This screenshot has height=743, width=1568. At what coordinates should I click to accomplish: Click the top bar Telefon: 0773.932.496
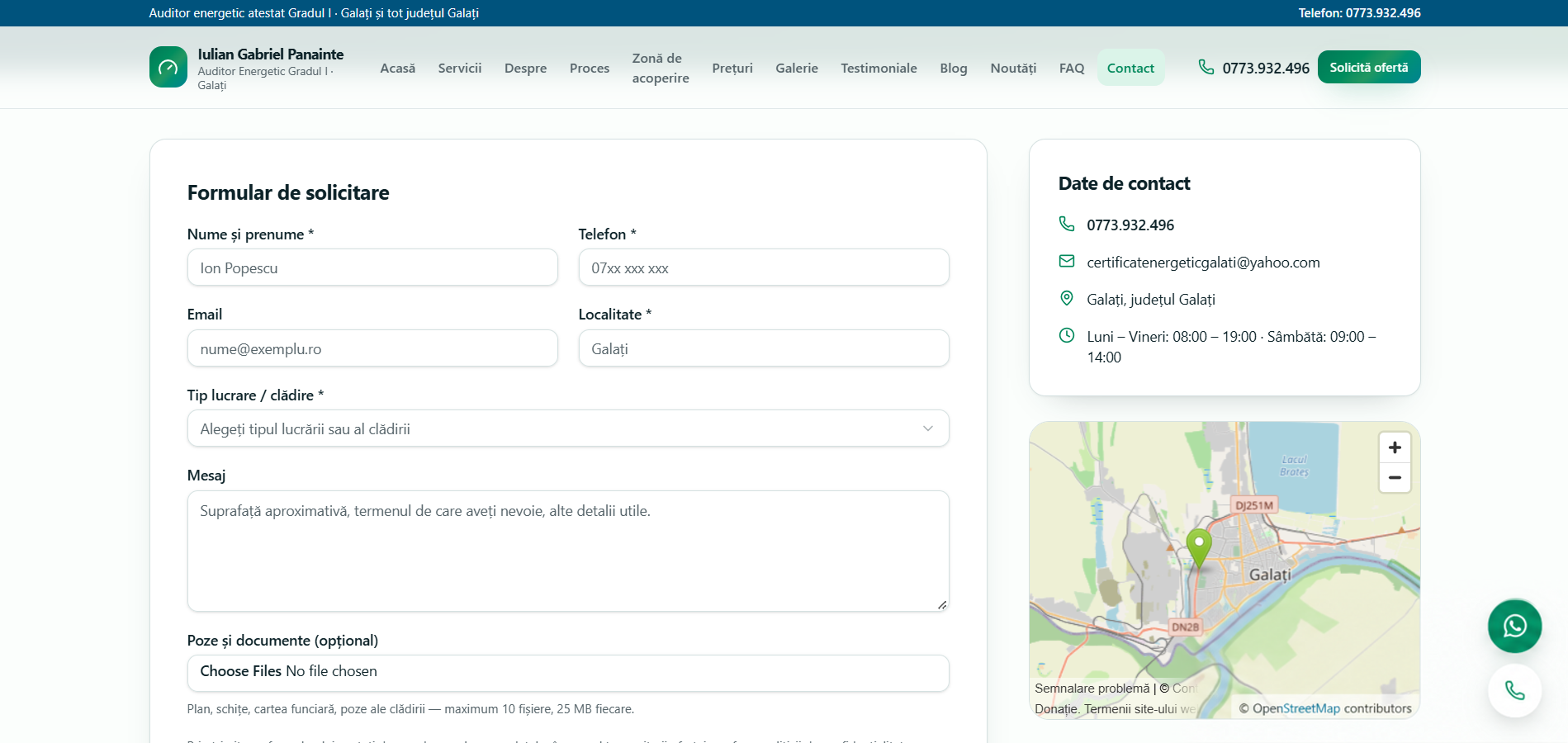pos(1359,13)
